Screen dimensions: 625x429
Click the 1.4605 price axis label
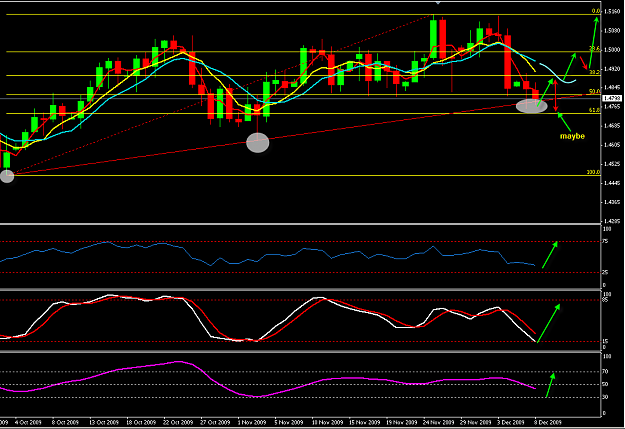click(612, 145)
